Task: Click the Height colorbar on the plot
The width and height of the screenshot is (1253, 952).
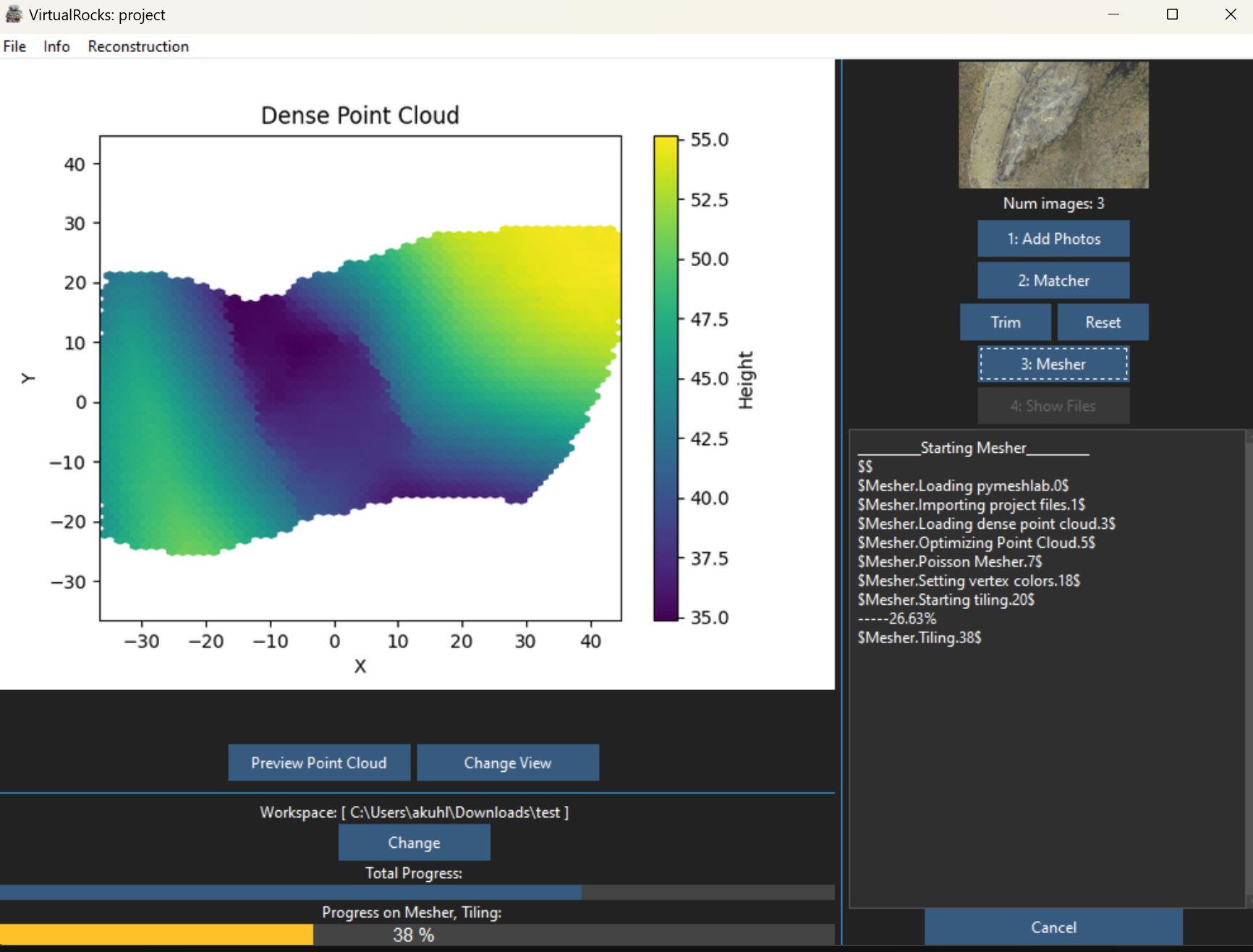Action: pos(666,378)
